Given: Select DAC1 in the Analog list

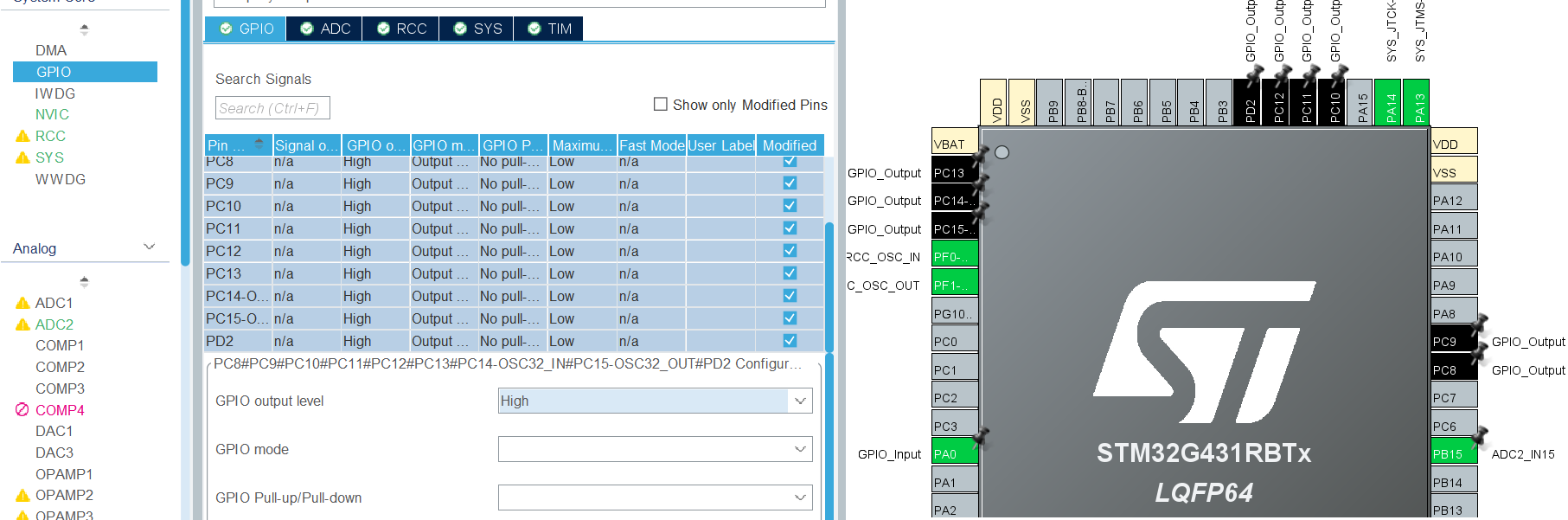Looking at the screenshot, I should coord(54,431).
